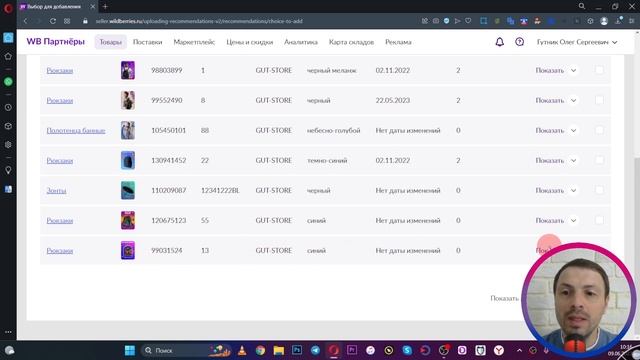The image size is (640, 360).
Task: Expand Показать for item 99552490
Action: pos(556,100)
